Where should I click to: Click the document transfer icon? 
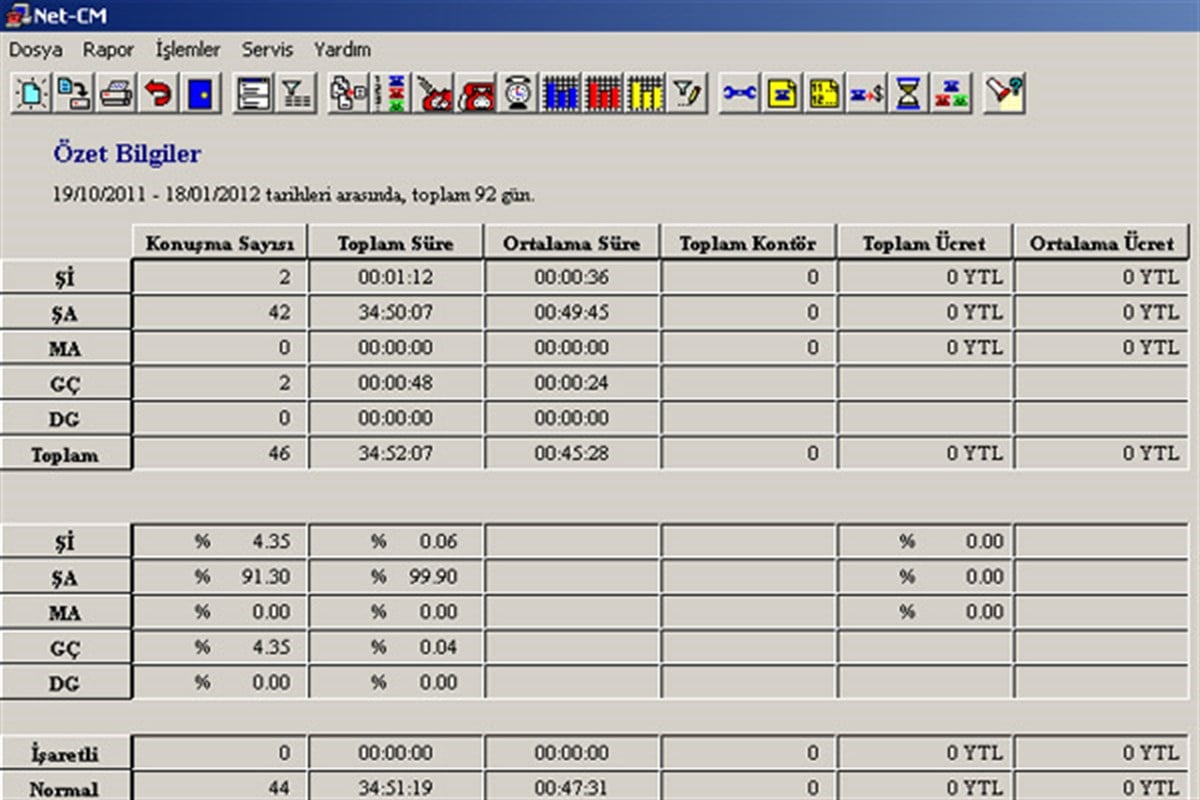(349, 94)
